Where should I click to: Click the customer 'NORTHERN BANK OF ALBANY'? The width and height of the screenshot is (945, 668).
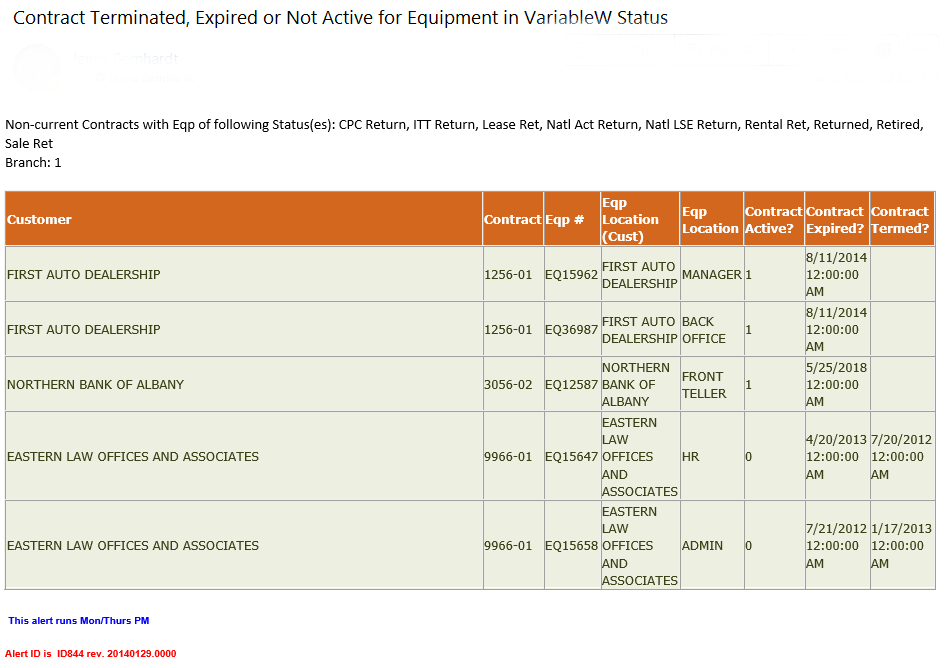95,385
